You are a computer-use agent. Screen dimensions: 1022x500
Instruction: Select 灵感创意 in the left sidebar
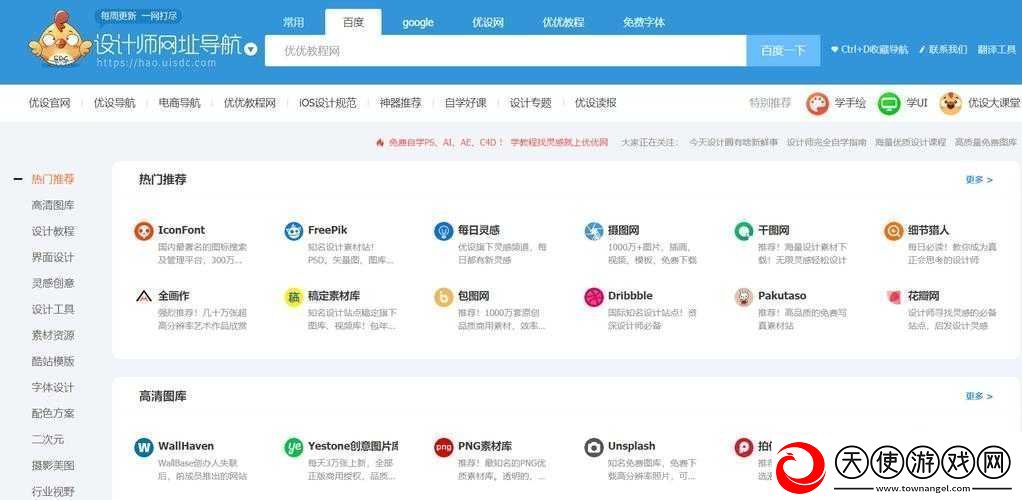53,284
